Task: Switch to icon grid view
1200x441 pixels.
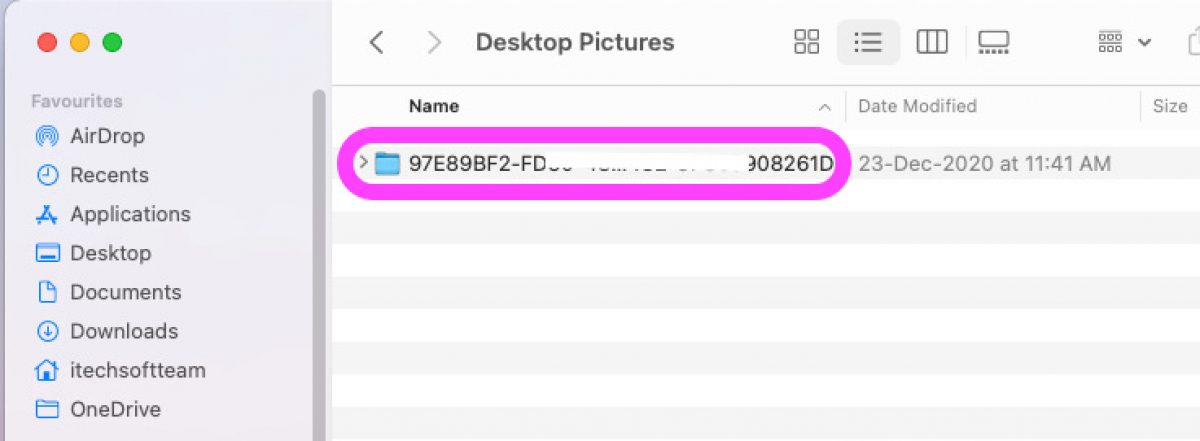Action: tap(806, 42)
